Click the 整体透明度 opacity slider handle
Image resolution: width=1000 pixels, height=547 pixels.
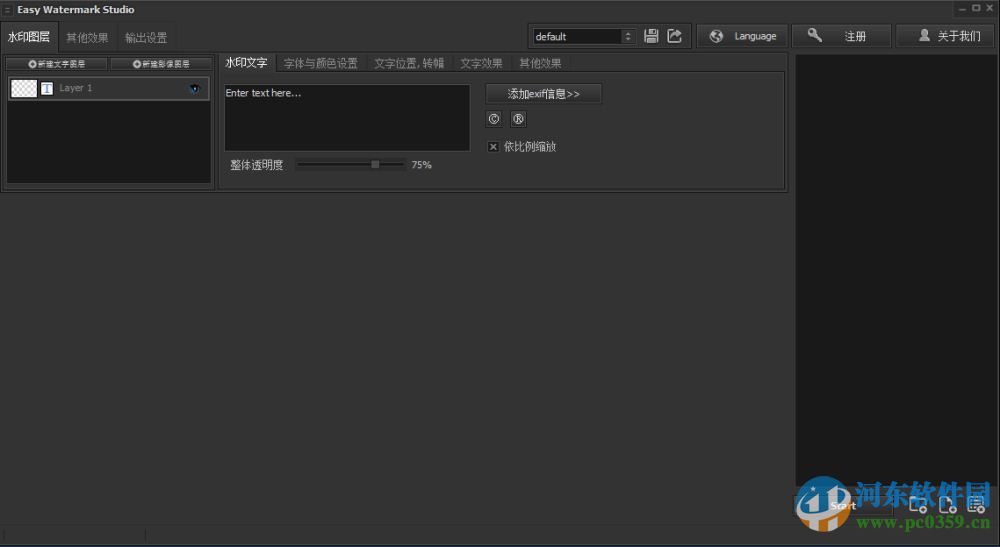click(x=376, y=164)
